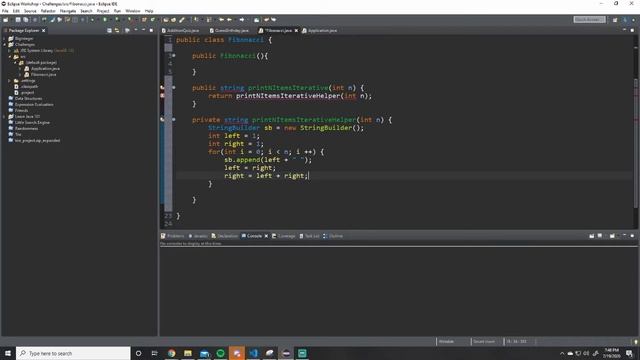The width and height of the screenshot is (640, 360).
Task: Open the Problems view tab
Action: coord(173,236)
